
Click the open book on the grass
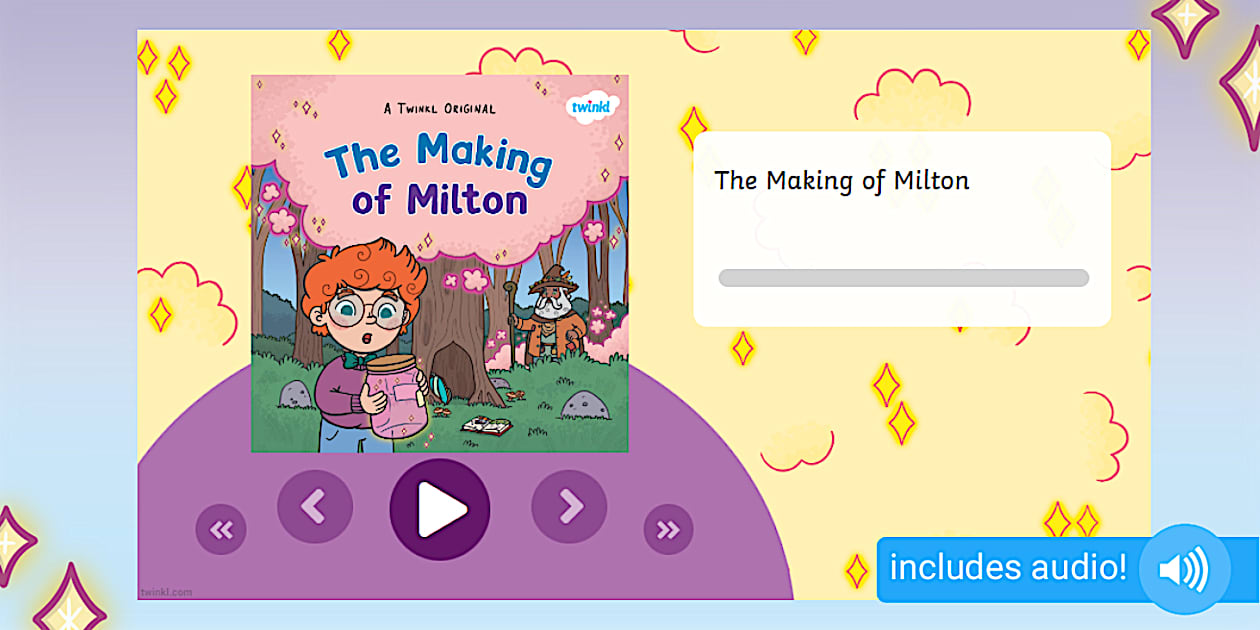[486, 426]
